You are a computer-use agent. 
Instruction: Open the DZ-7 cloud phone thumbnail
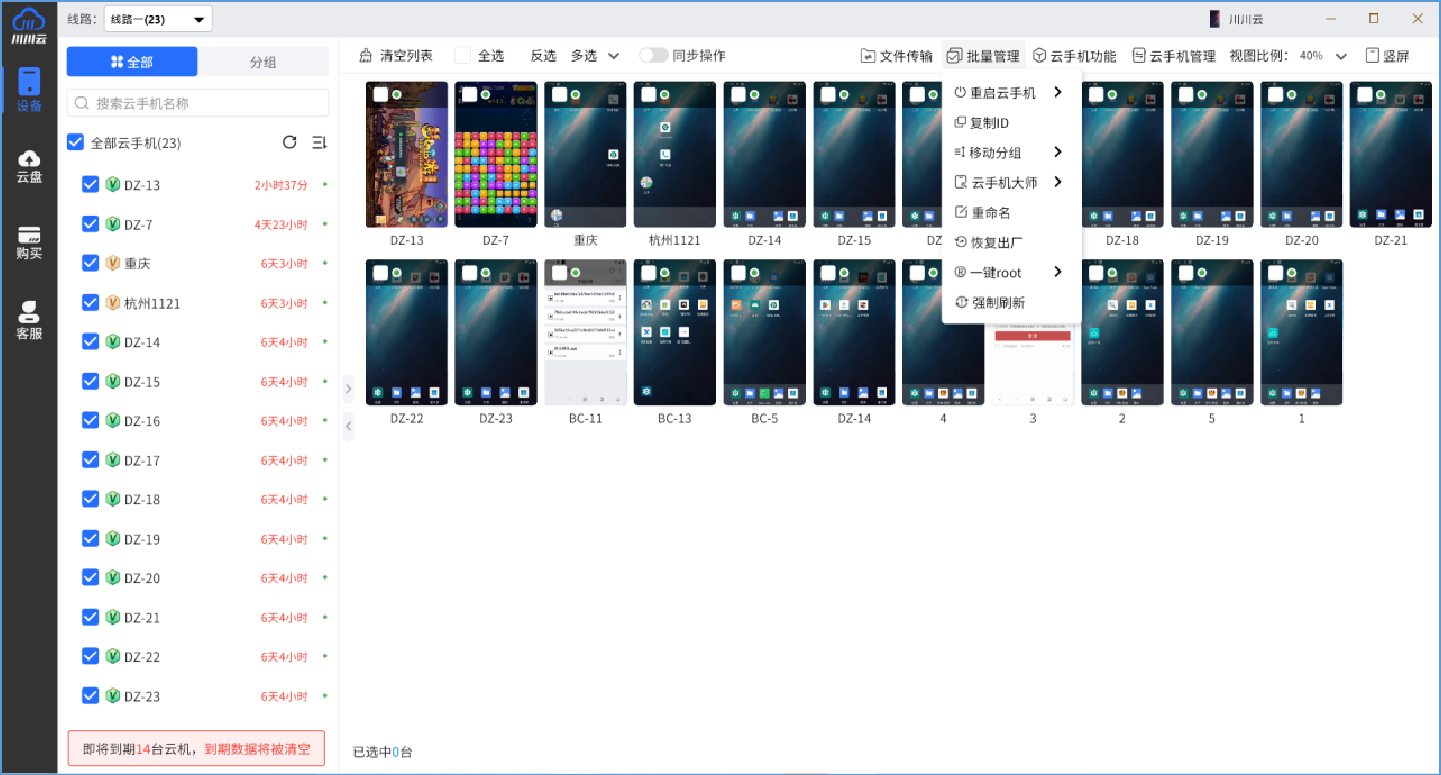(x=495, y=154)
